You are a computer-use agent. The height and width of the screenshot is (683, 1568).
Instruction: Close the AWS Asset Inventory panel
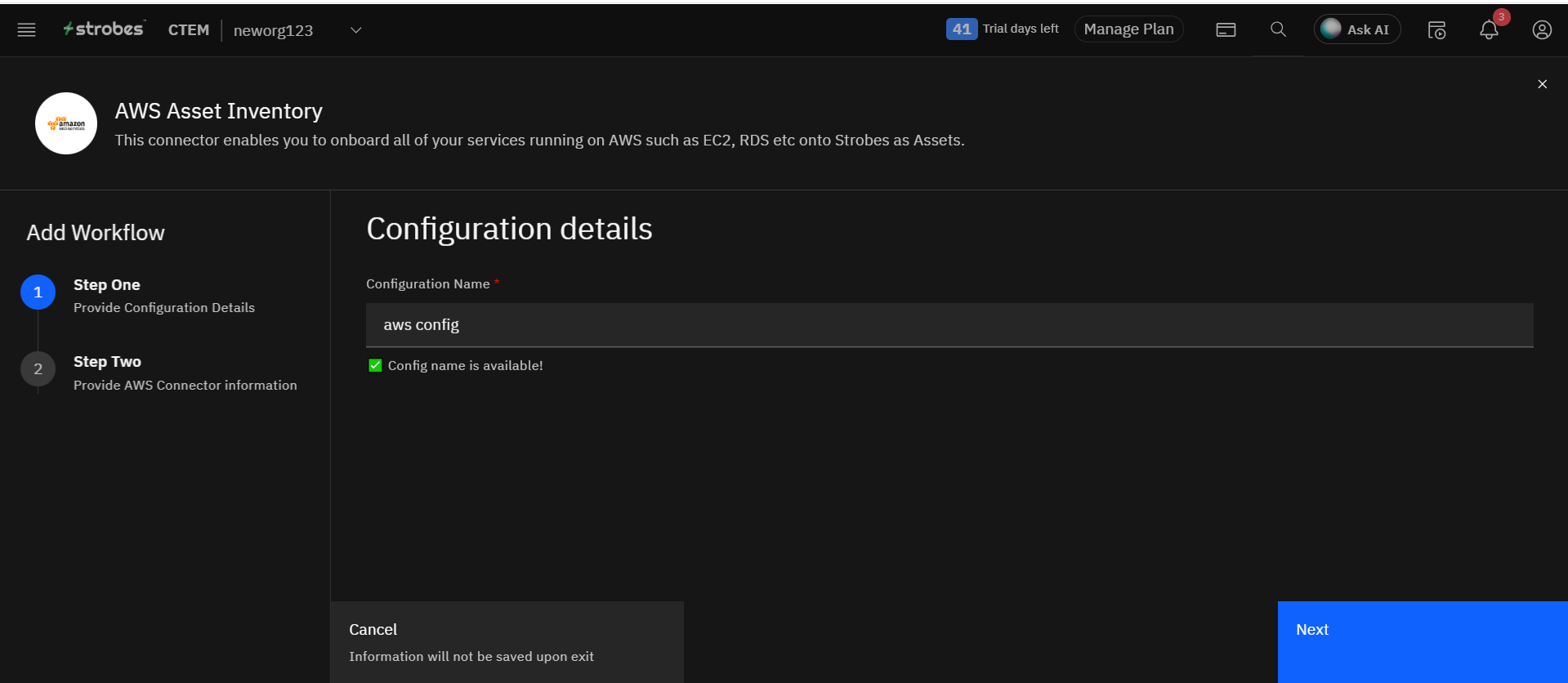click(x=1542, y=84)
